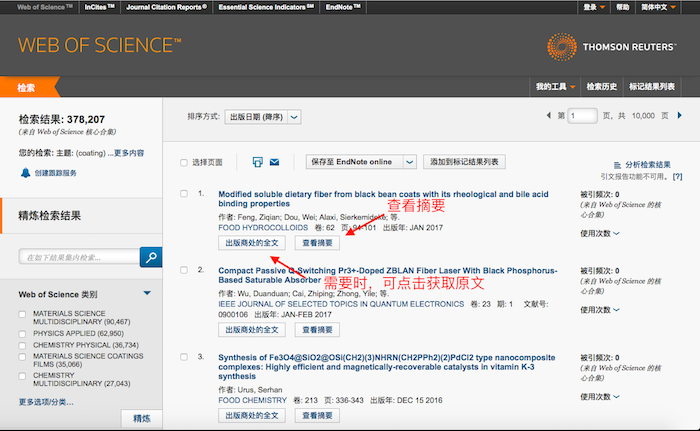
Task: Go to the previous results page arrow
Action: click(x=548, y=116)
